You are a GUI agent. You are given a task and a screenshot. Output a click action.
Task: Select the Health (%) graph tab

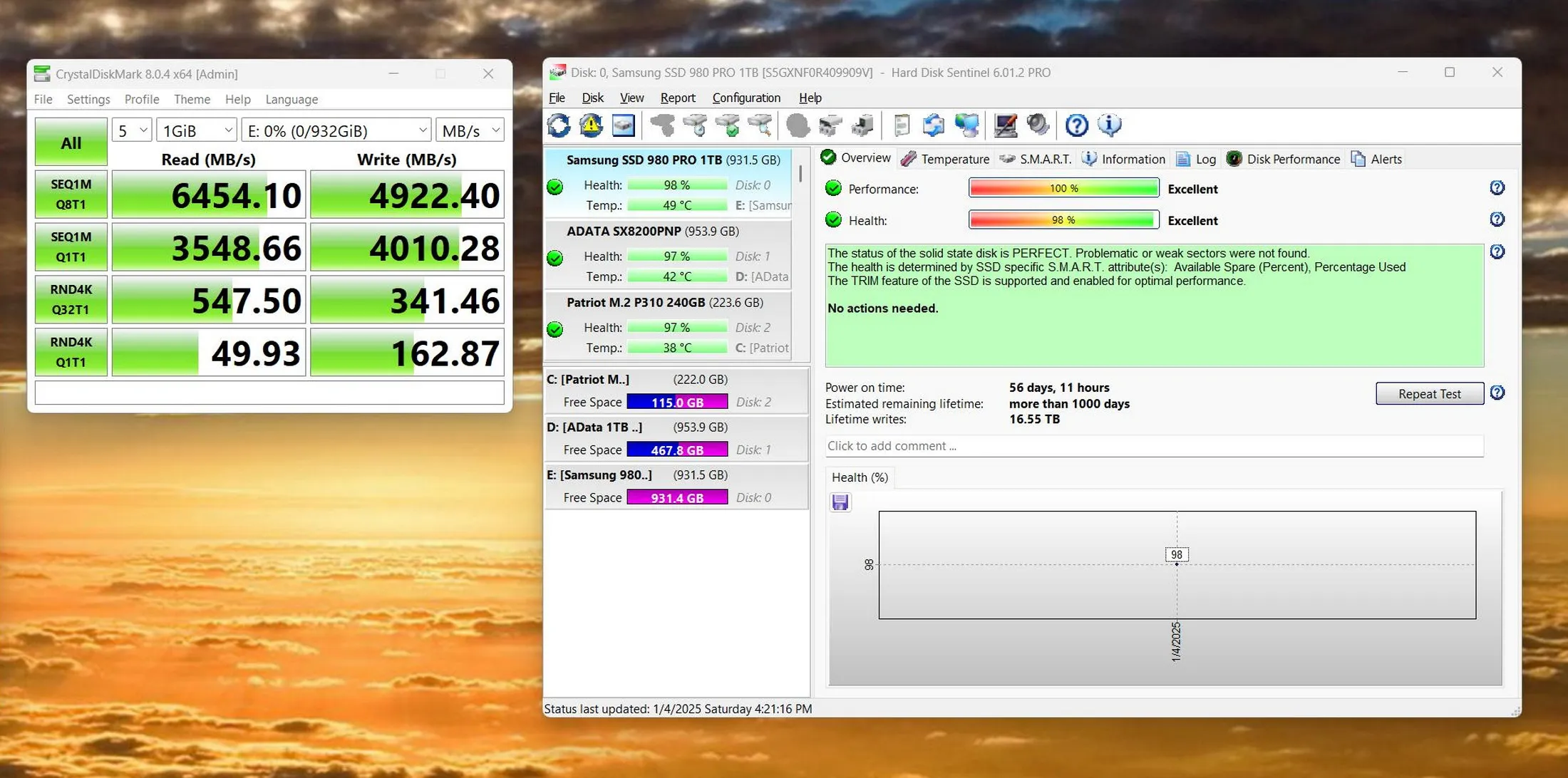(x=860, y=477)
